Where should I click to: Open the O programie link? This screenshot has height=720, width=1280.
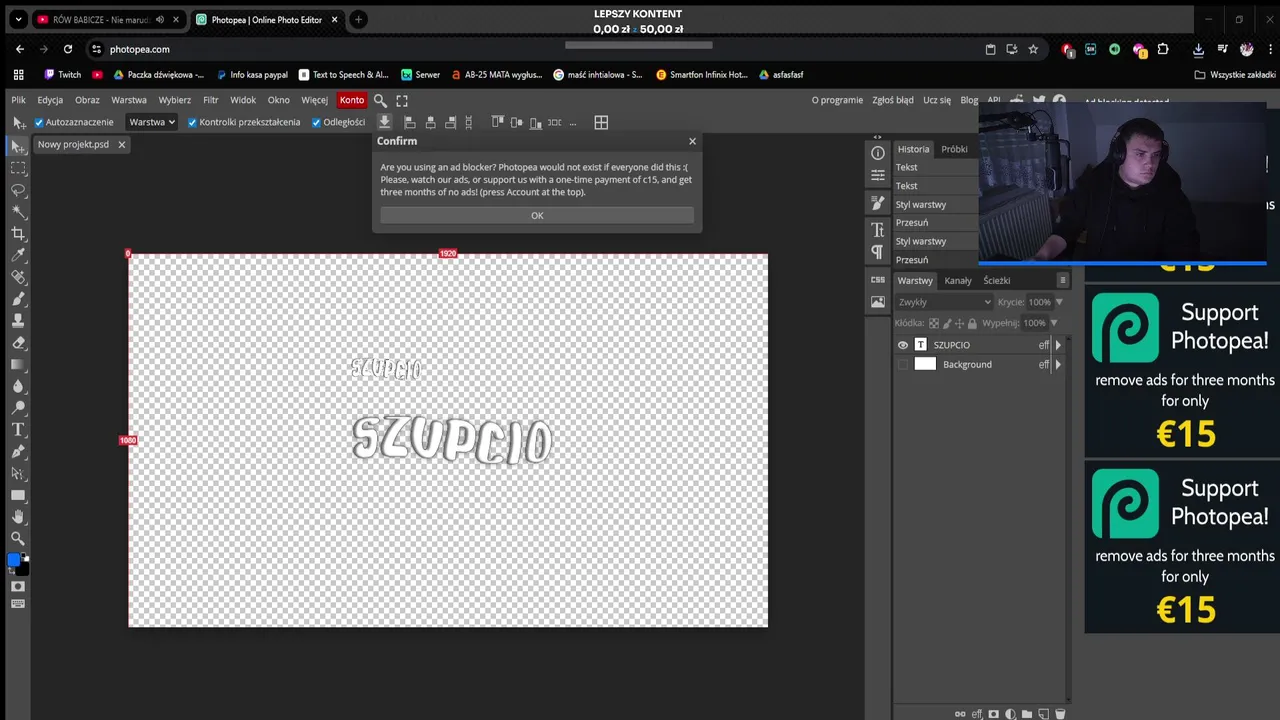837,100
